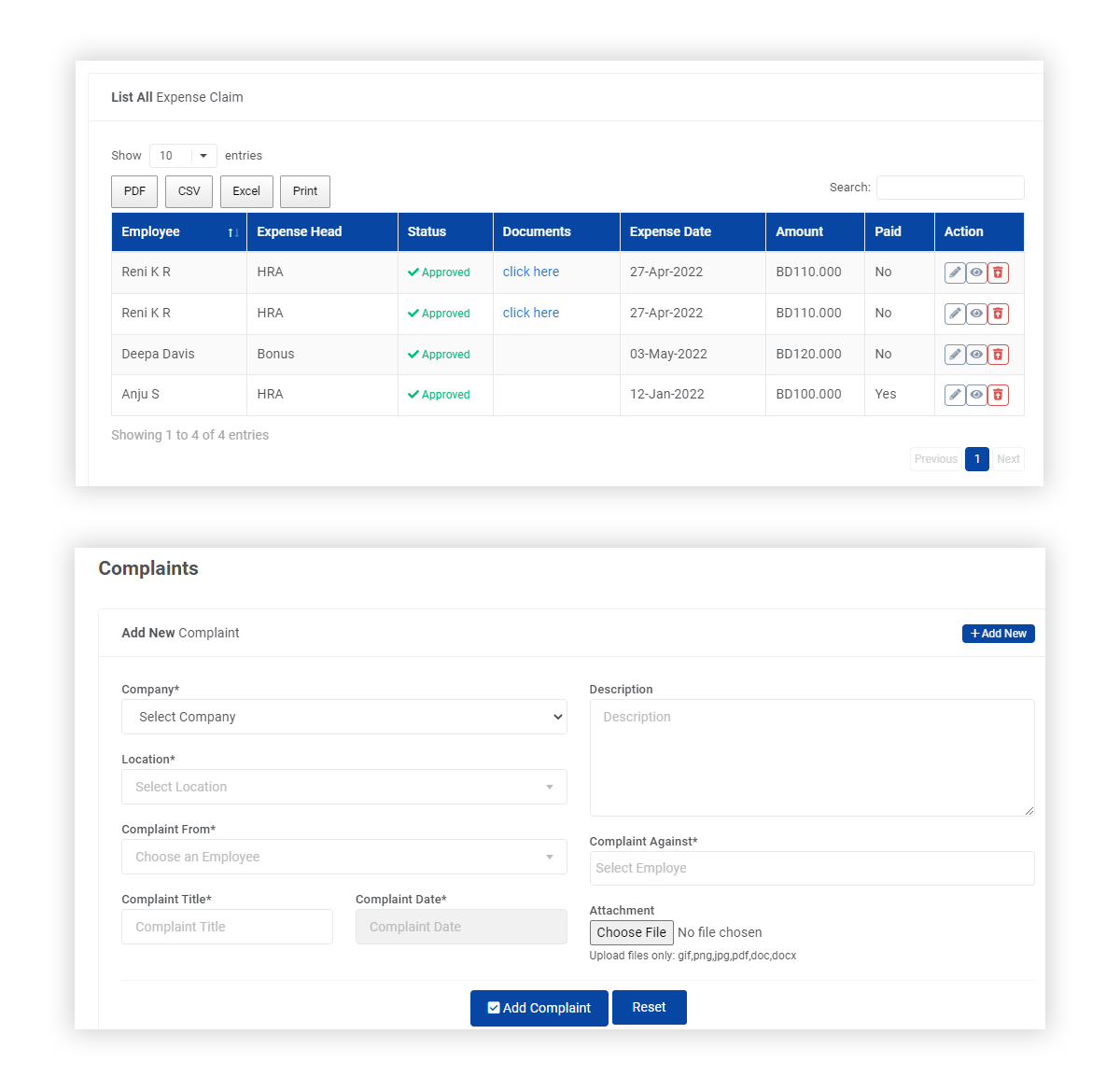Sort table by Employee column arrows
1120x1076 pixels.
pyautogui.click(x=232, y=232)
